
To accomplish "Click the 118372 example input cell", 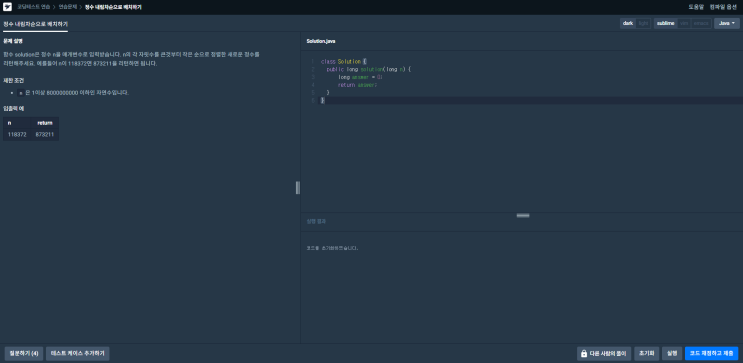I will [17, 135].
